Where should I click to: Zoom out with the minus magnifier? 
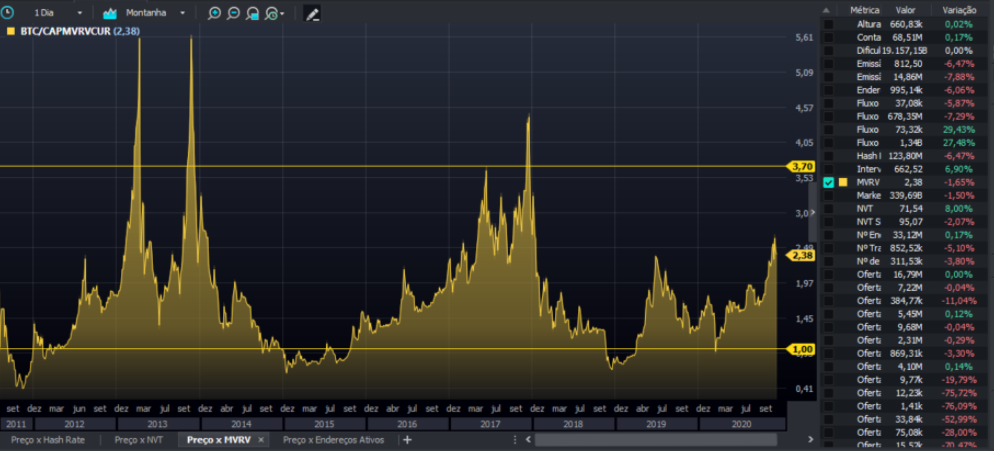point(233,13)
